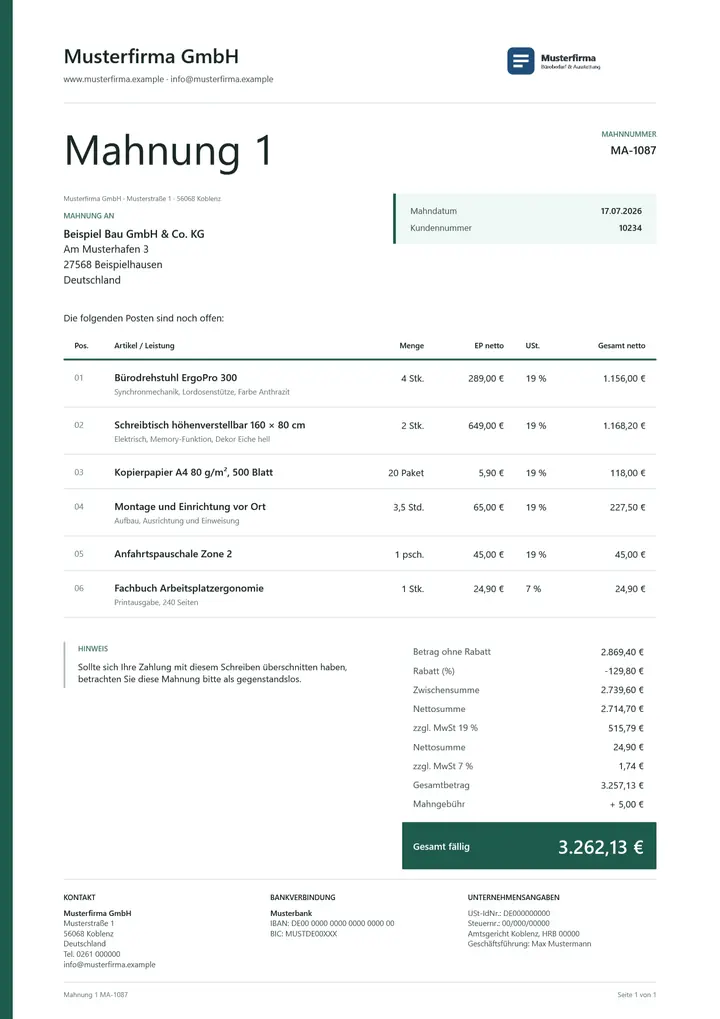Click the total '1.156,00 €' for Bürodrehstuhl
Image resolution: width=720 pixels, height=1019 pixels.
tap(624, 378)
